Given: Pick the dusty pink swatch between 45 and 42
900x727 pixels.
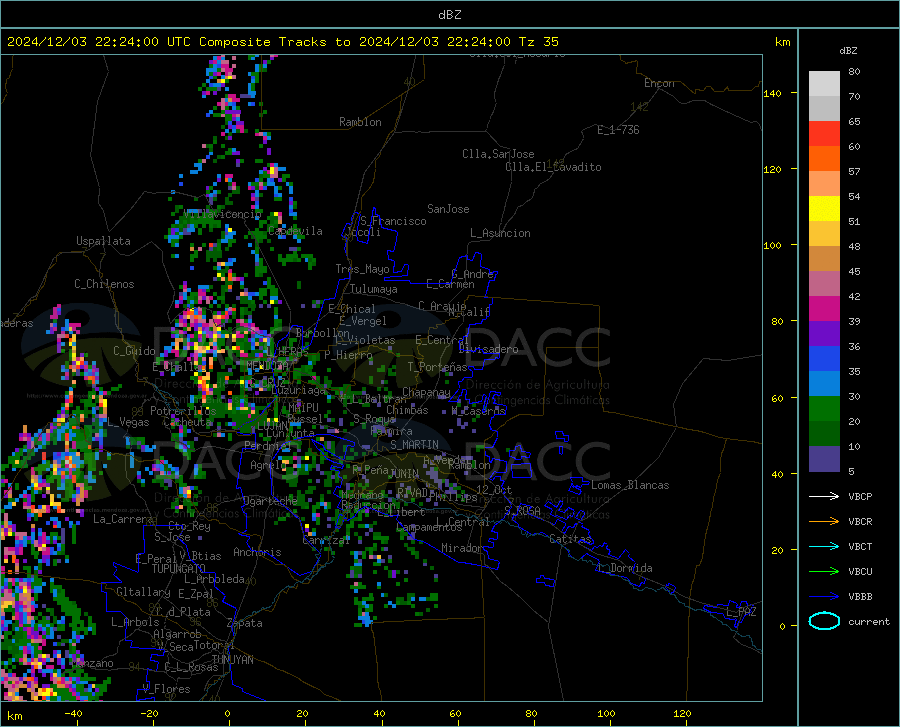Looking at the screenshot, I should 824,284.
